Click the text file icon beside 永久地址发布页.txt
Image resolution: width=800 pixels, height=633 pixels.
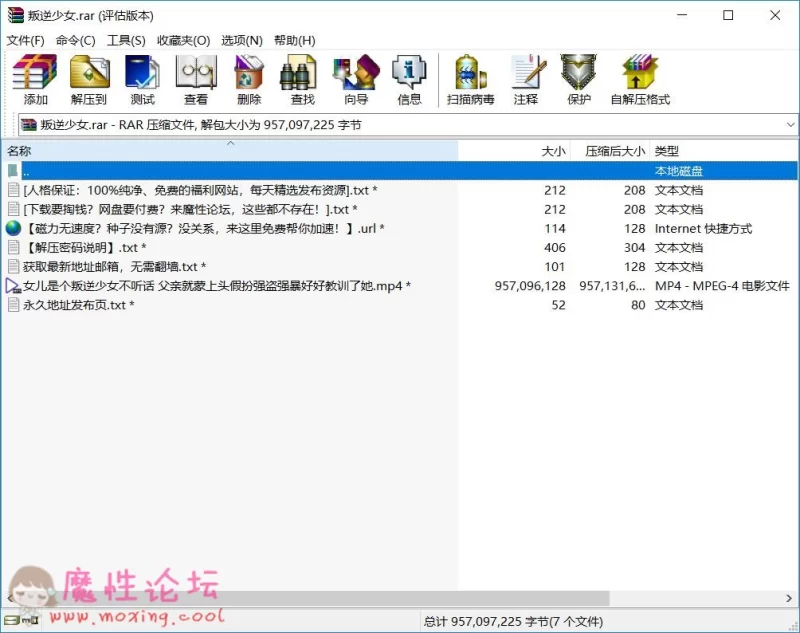tap(14, 305)
